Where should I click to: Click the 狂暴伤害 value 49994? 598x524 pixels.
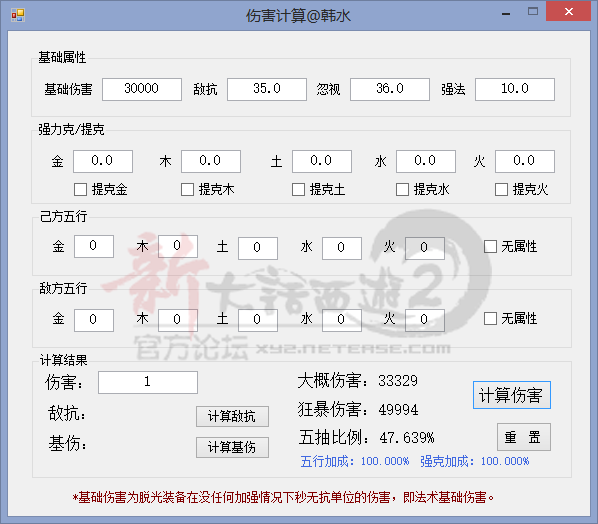point(398,410)
